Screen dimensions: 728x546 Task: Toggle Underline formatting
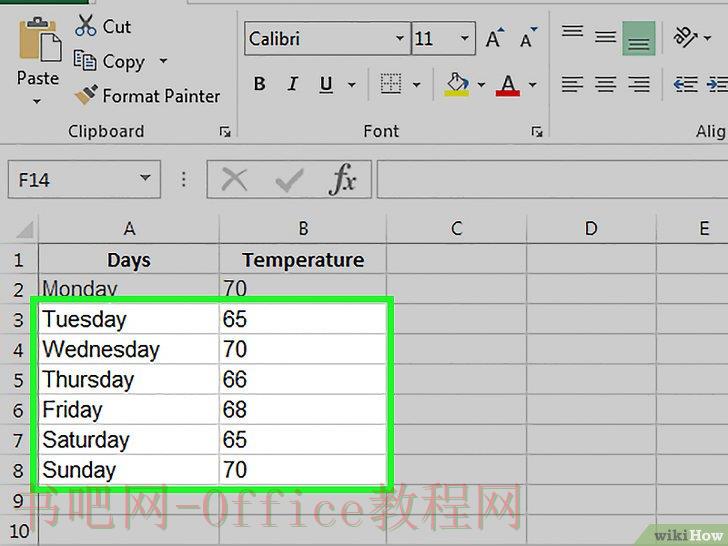pos(326,84)
